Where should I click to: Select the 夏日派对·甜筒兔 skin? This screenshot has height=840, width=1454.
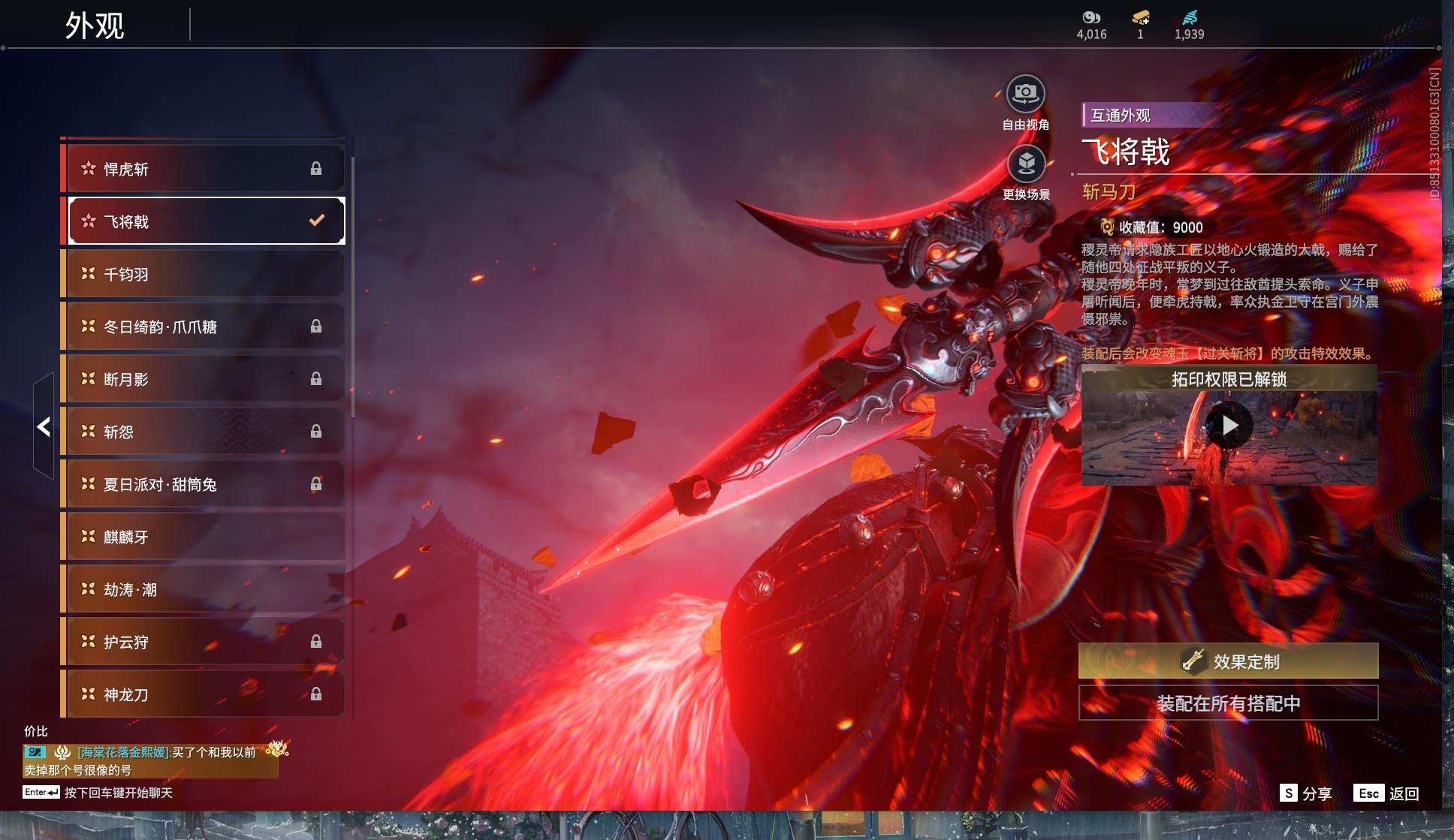click(x=203, y=484)
